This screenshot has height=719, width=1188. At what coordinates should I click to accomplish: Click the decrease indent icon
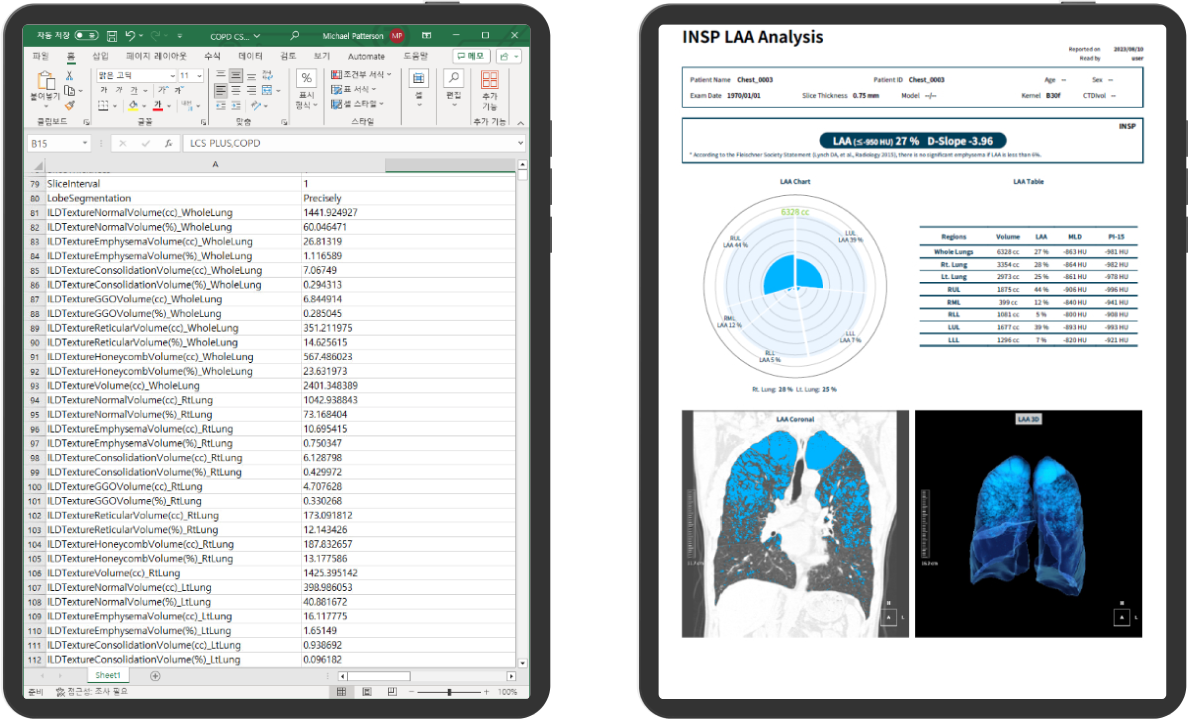tap(220, 106)
